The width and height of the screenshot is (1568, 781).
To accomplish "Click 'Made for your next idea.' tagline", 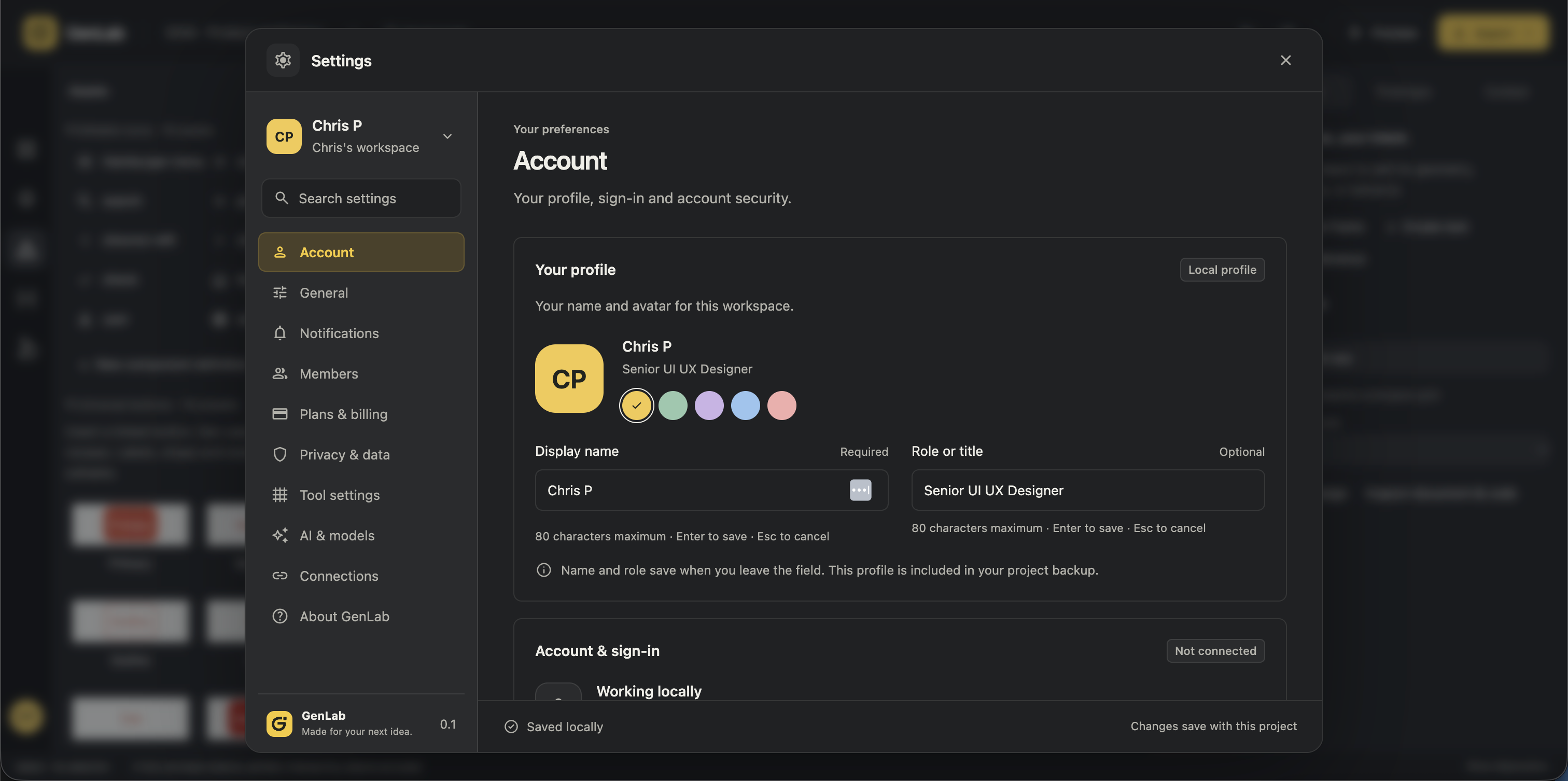I will tap(357, 732).
